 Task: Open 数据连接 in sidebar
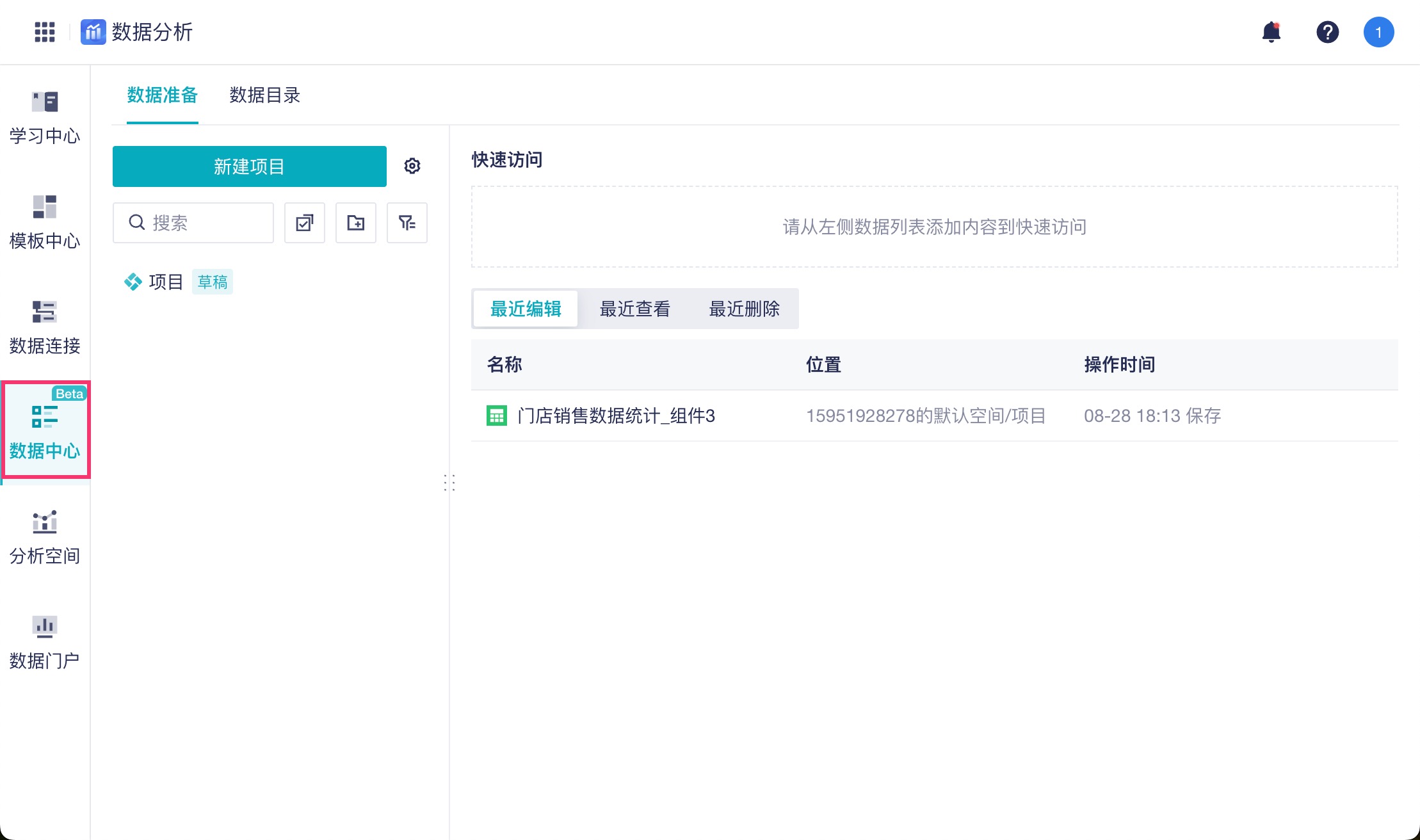45,328
